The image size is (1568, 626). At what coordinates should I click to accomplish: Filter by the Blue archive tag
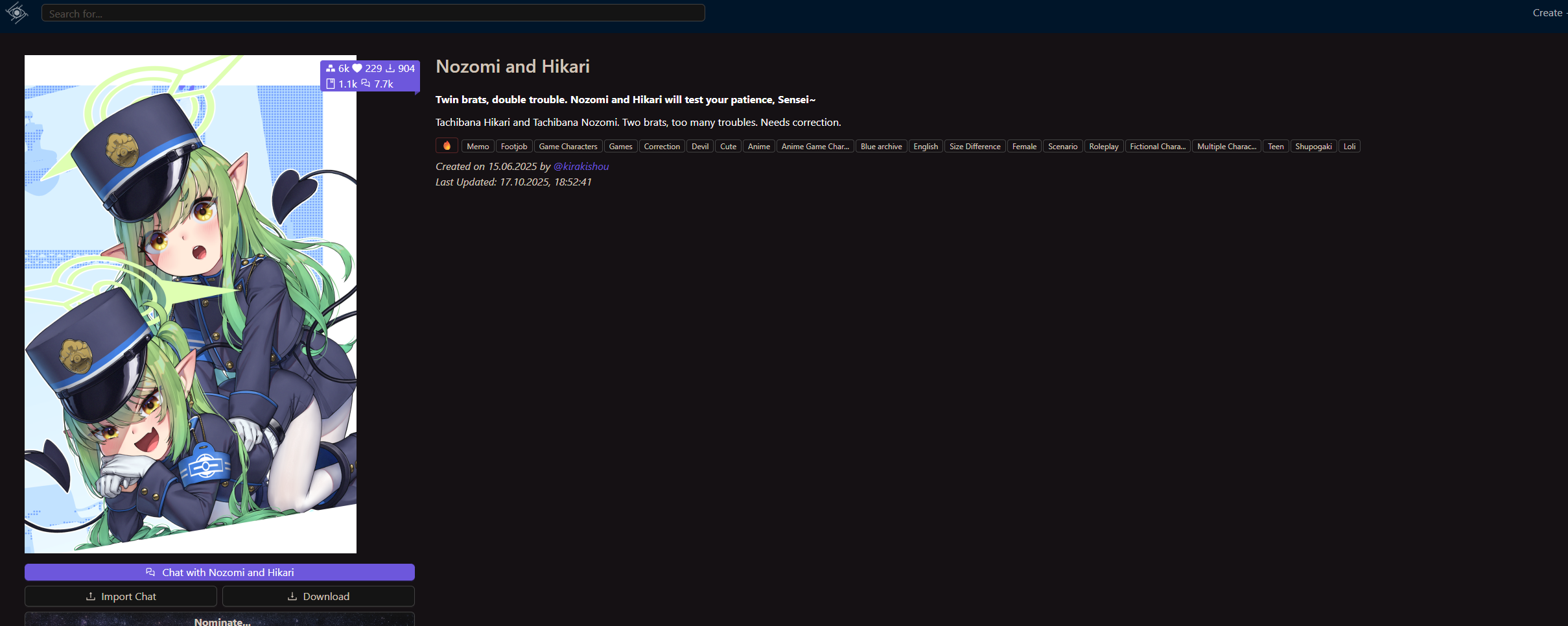[881, 147]
